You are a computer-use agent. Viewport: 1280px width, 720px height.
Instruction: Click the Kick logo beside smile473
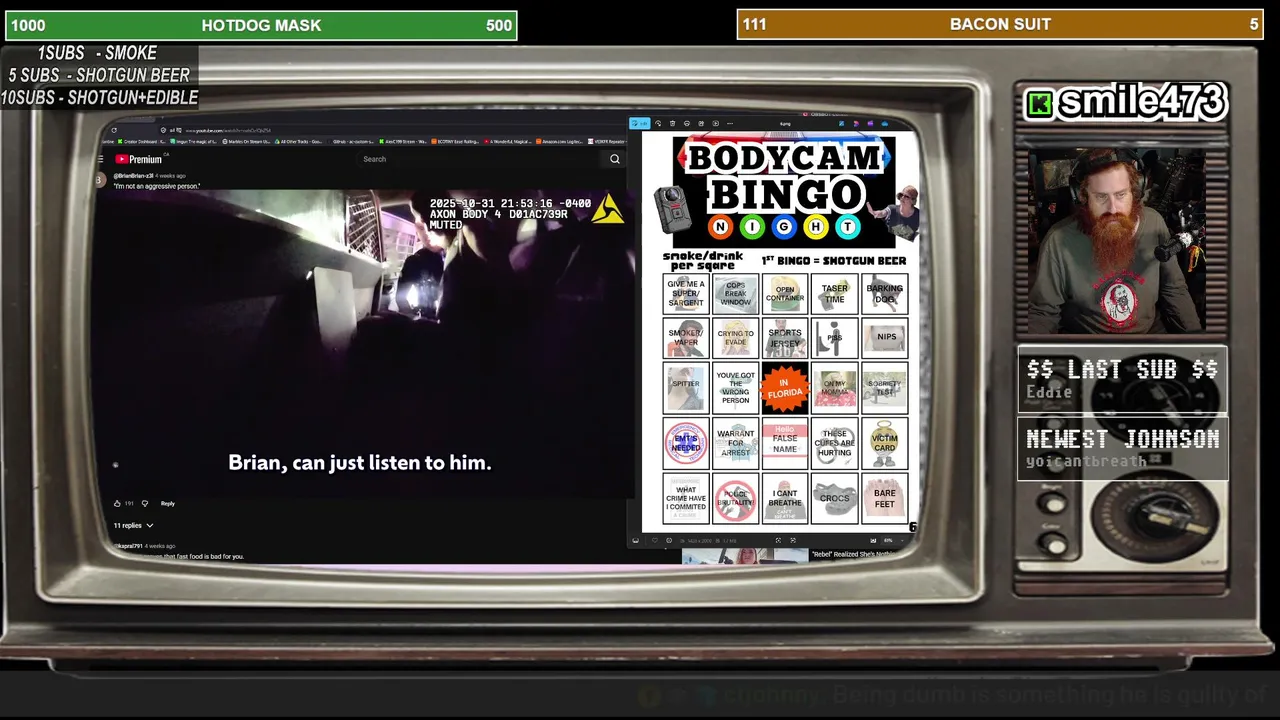pos(1040,104)
